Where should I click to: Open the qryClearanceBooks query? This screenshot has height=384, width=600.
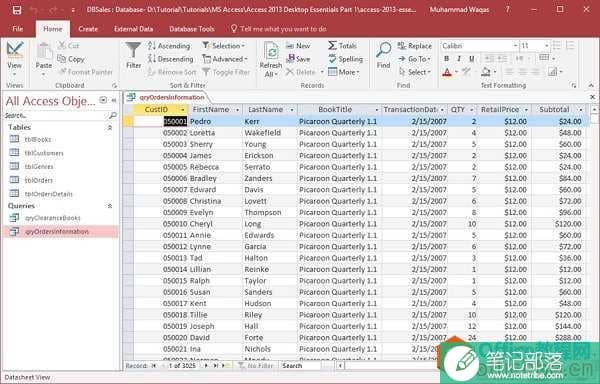coord(52,218)
